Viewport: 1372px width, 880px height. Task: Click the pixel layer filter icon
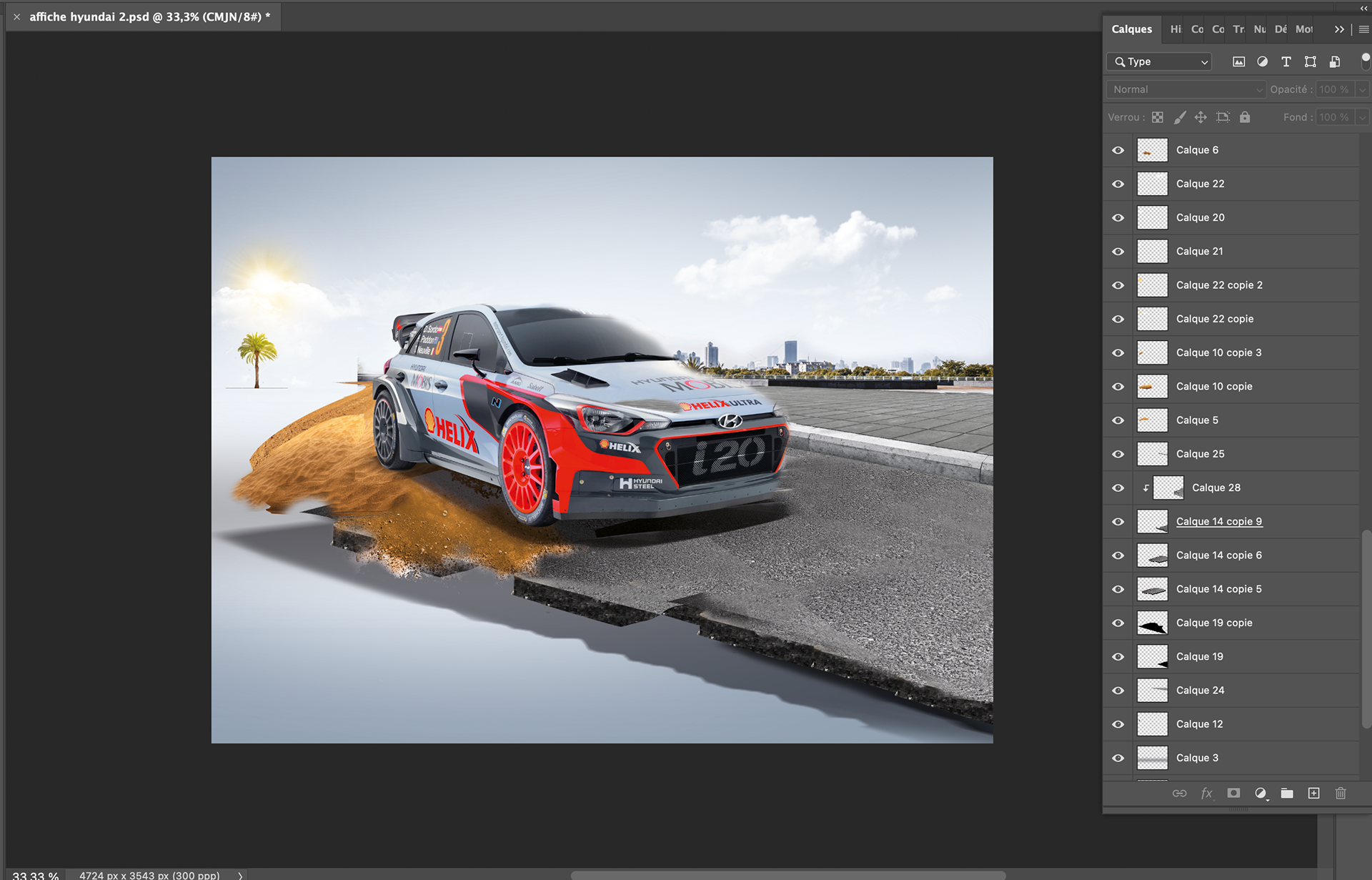(x=1238, y=62)
